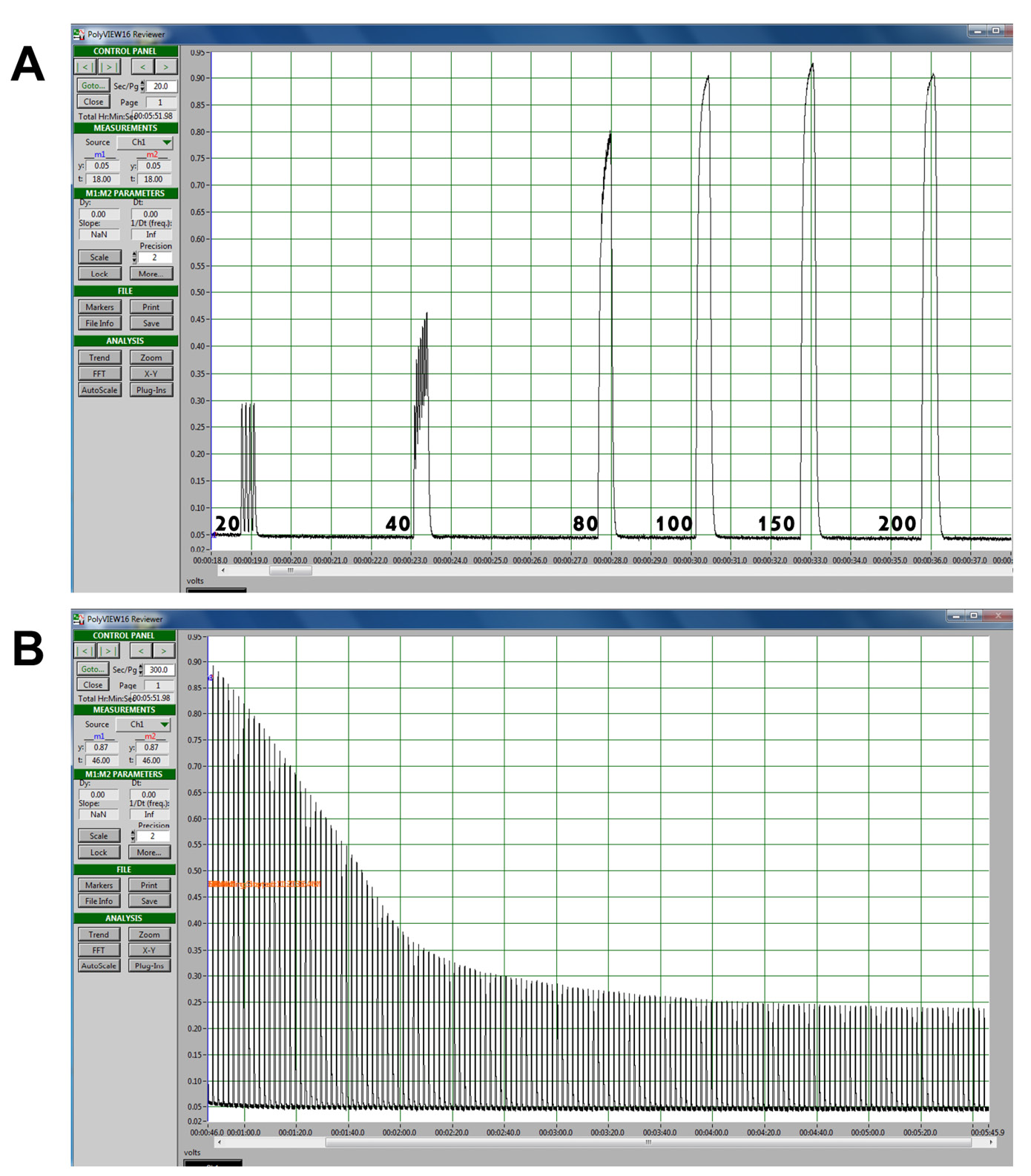This screenshot has height=1176, width=1031.
Task: Open File Info in panel B
Action: click(99, 902)
